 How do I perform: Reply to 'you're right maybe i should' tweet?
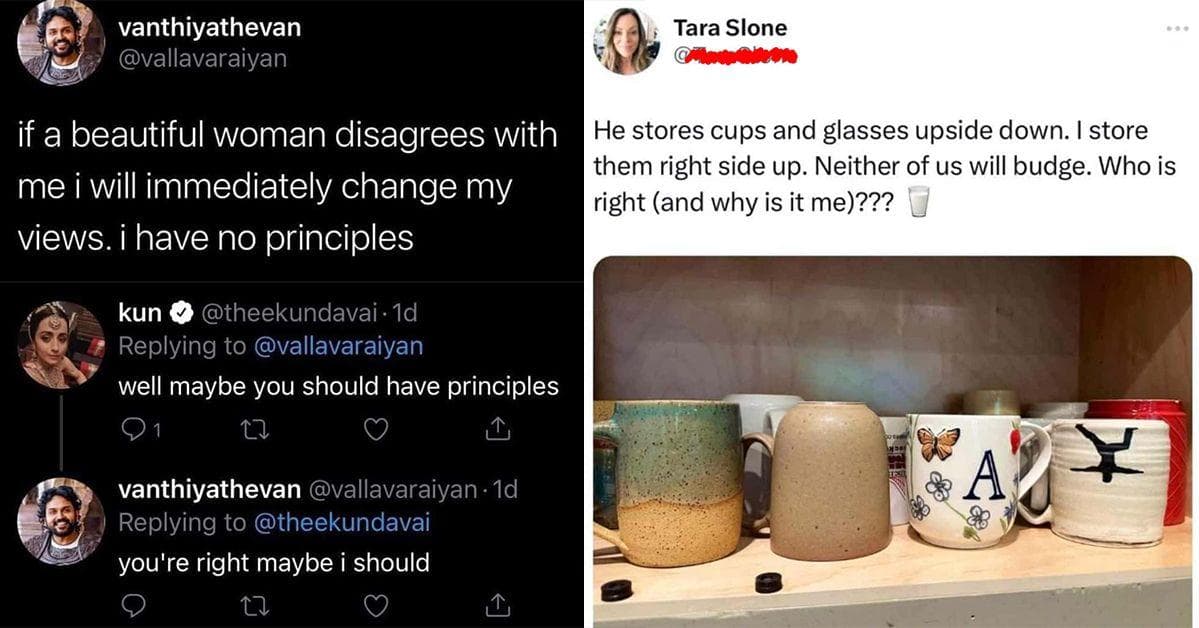(134, 606)
